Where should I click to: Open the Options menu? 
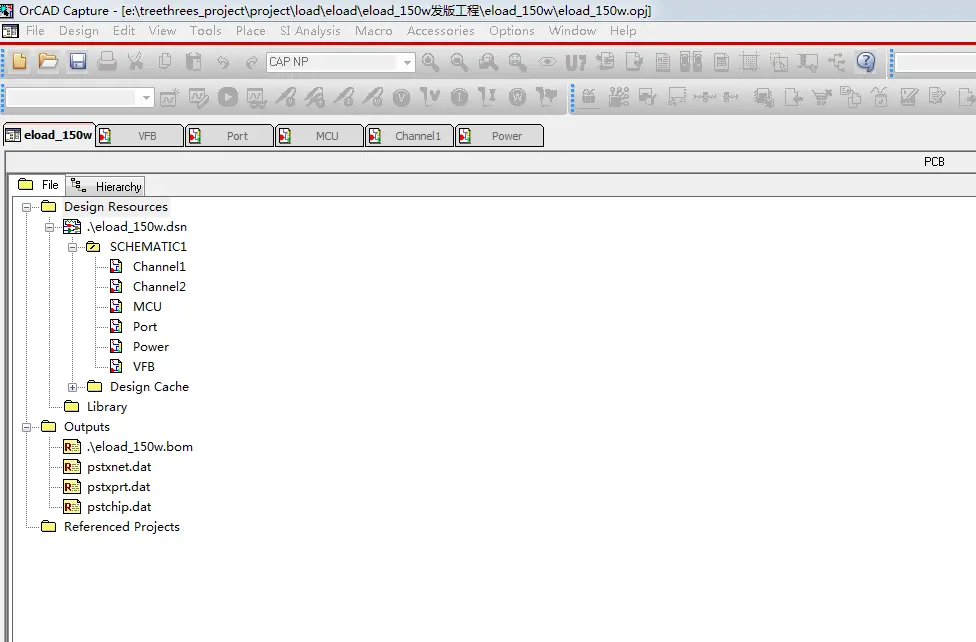[512, 31]
